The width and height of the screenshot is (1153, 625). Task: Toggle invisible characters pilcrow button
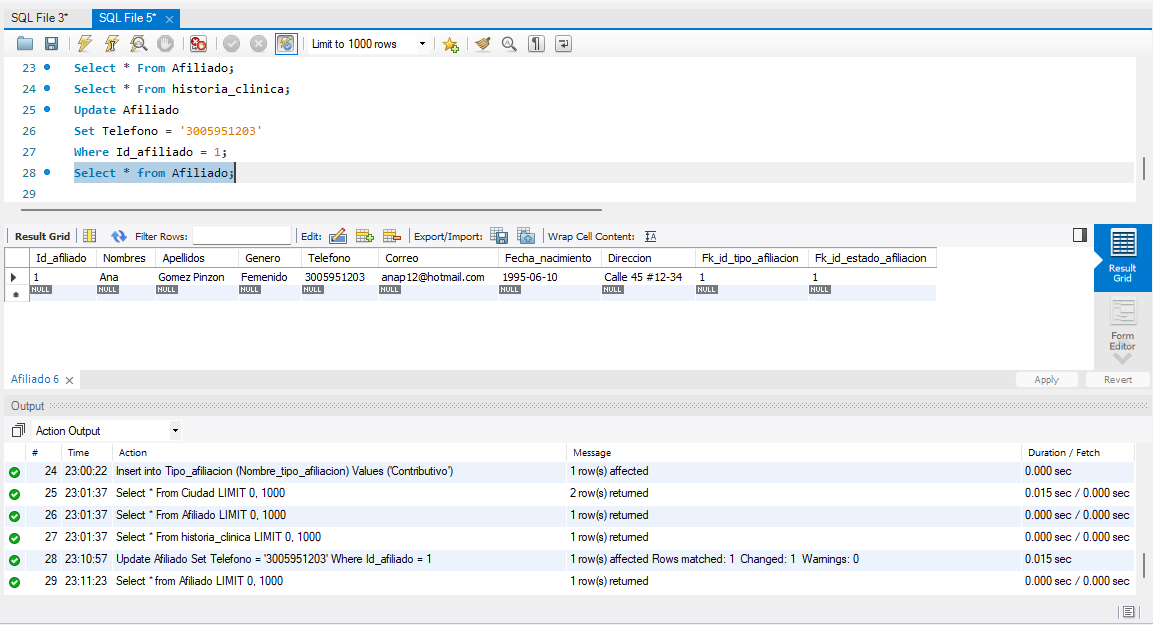(537, 44)
